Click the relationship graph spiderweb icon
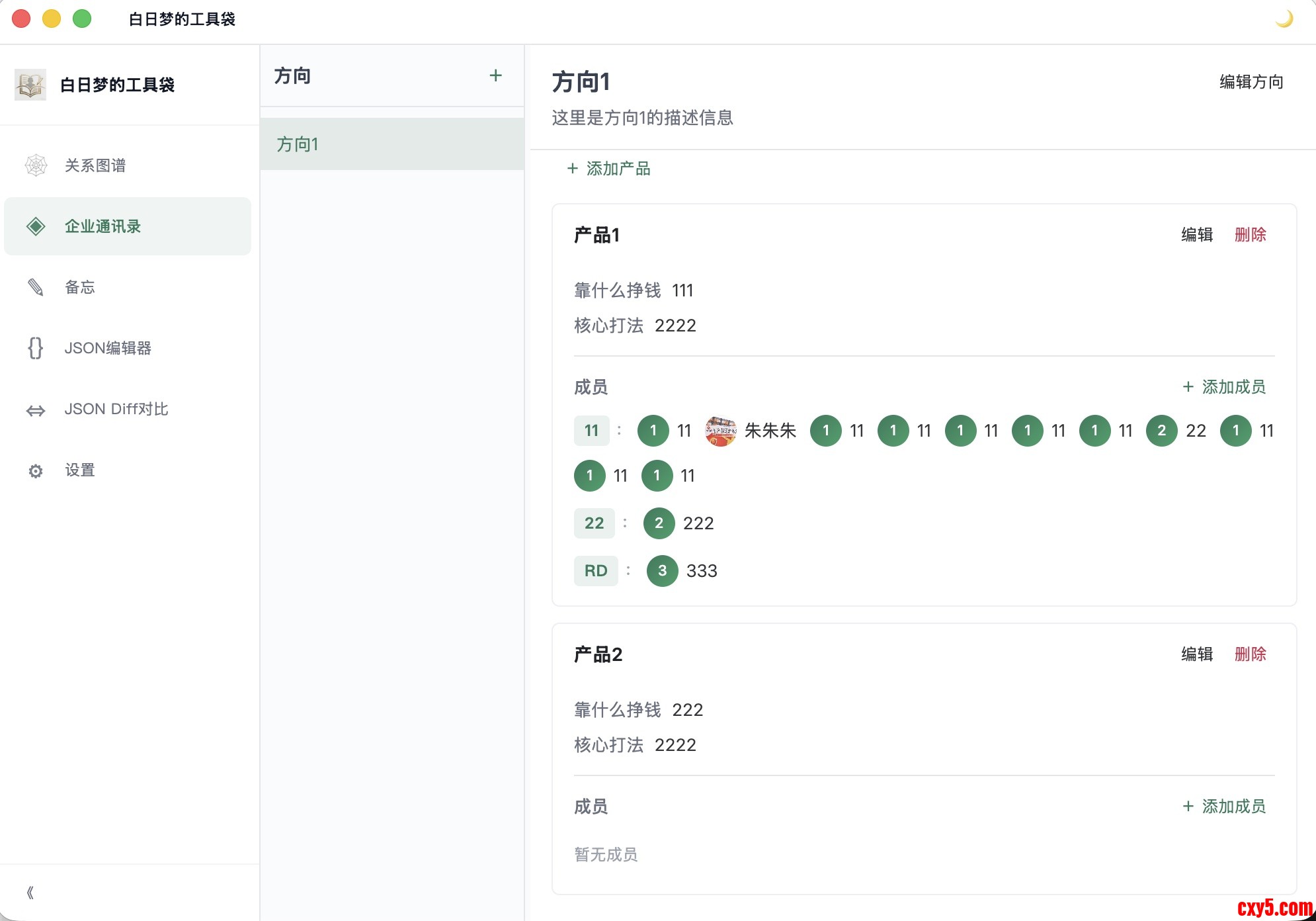 click(36, 165)
